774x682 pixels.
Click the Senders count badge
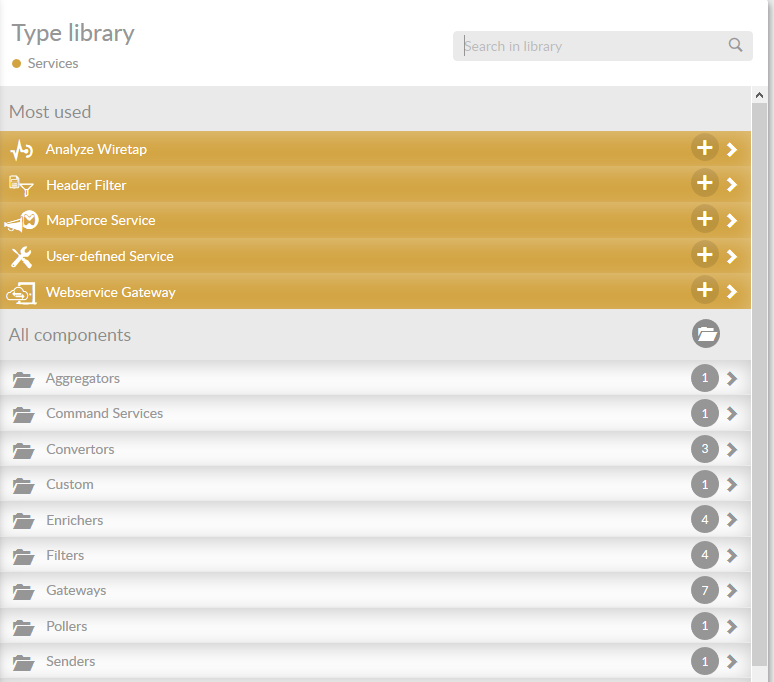point(705,661)
